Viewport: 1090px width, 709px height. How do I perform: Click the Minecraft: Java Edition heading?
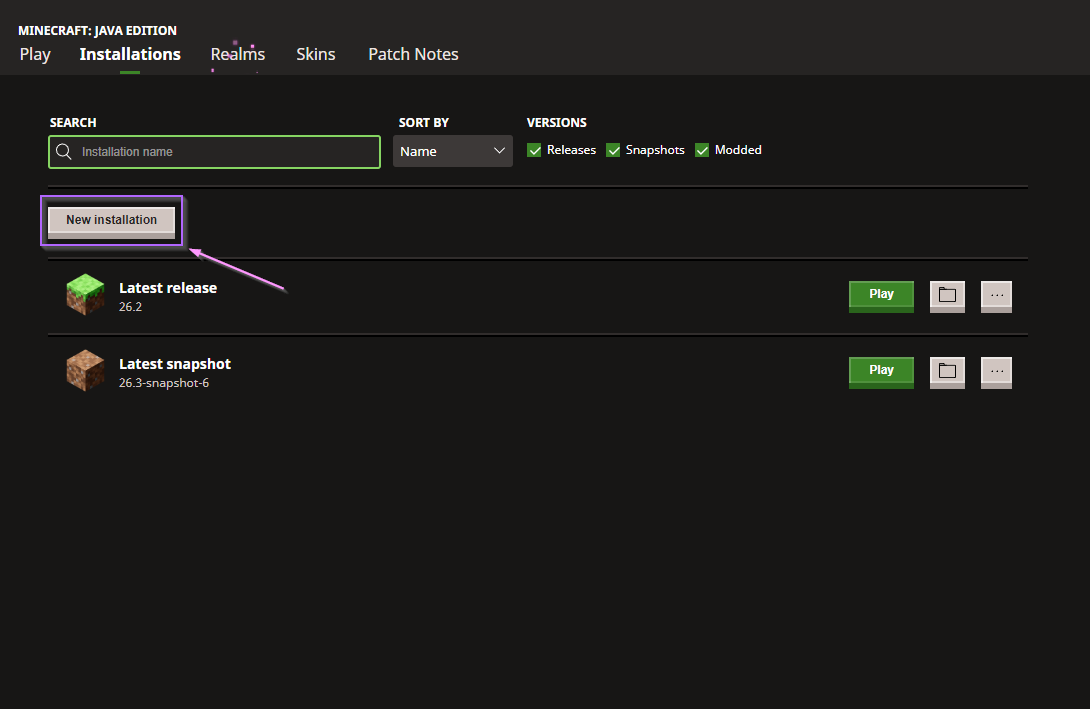tap(97, 31)
